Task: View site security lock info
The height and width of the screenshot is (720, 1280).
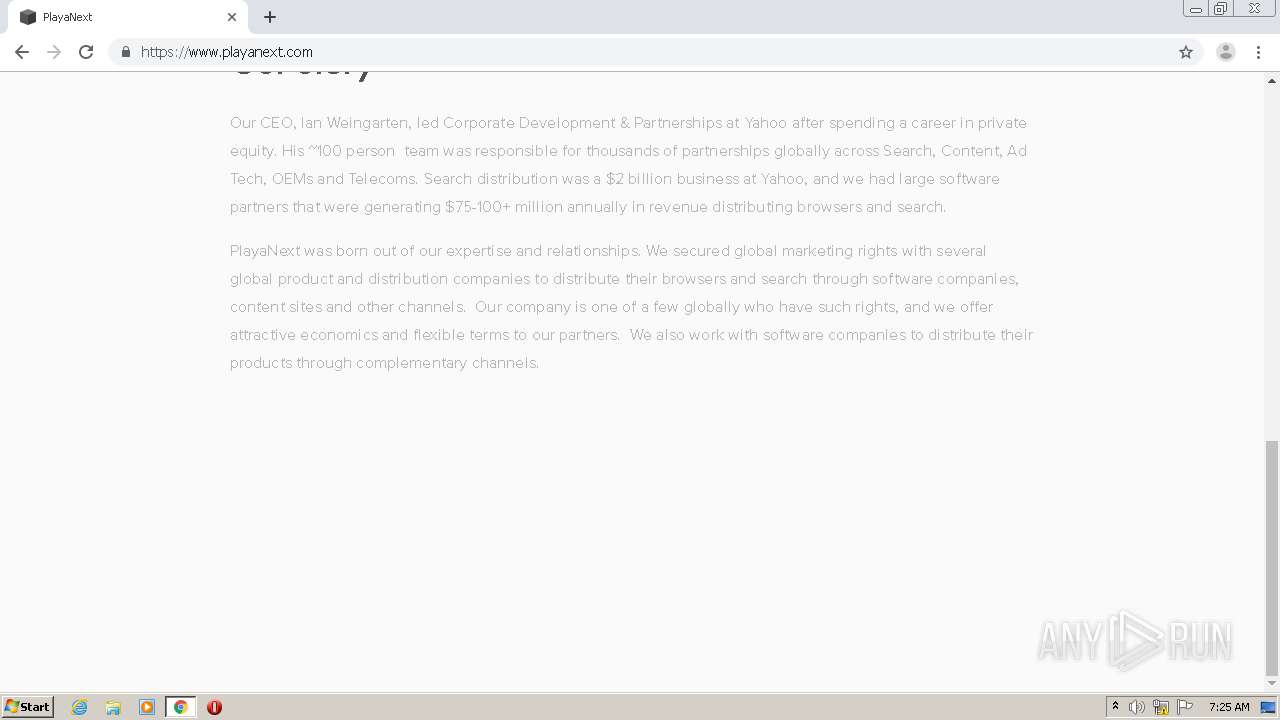Action: click(126, 52)
